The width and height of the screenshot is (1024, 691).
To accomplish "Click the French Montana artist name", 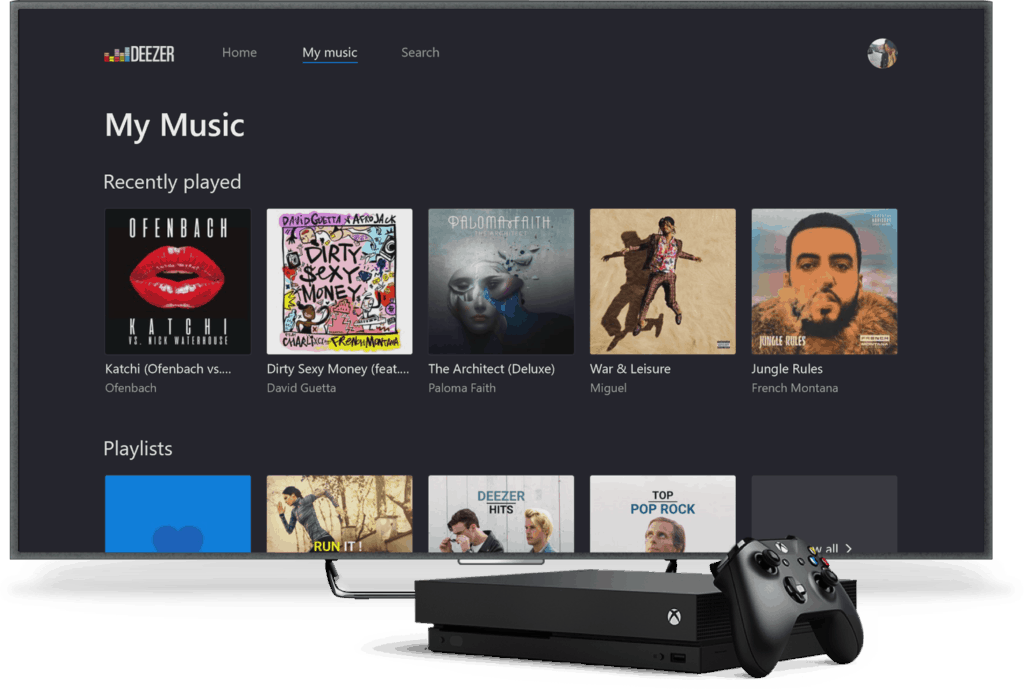I will (x=795, y=388).
